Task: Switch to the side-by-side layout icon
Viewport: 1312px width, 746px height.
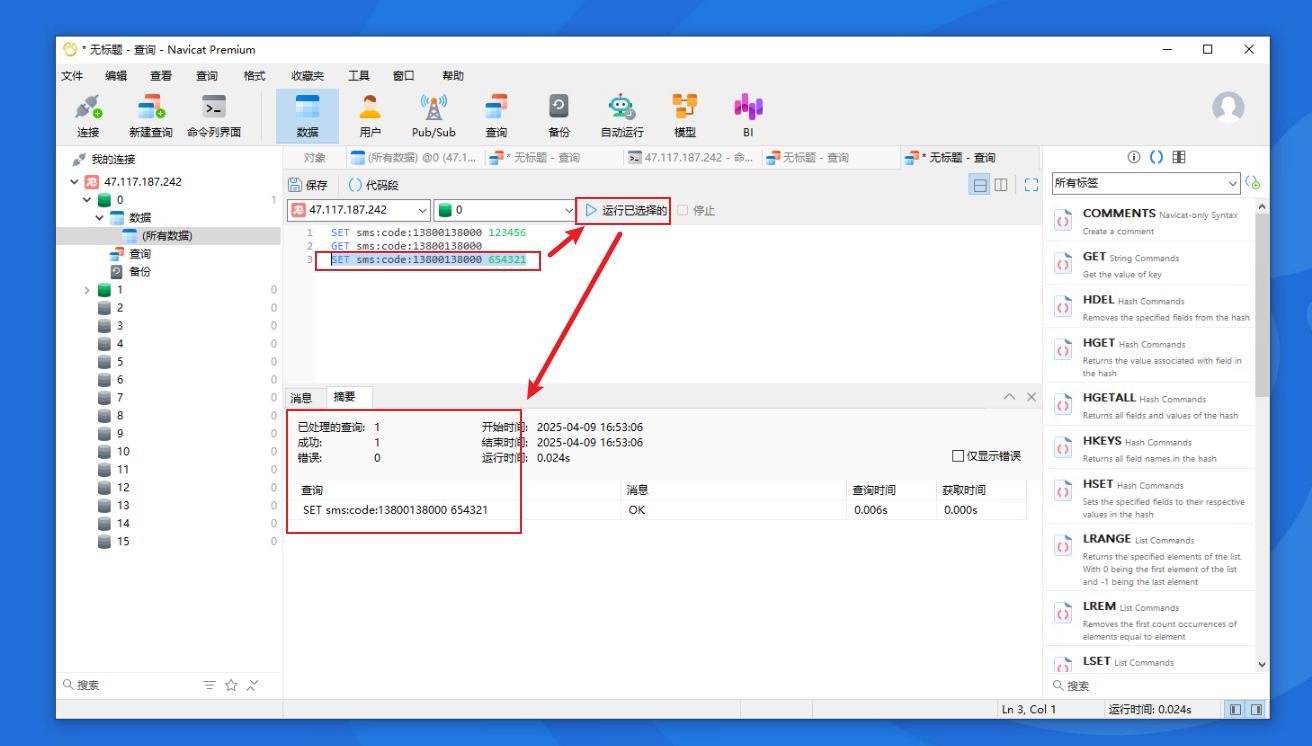Action: 1001,185
